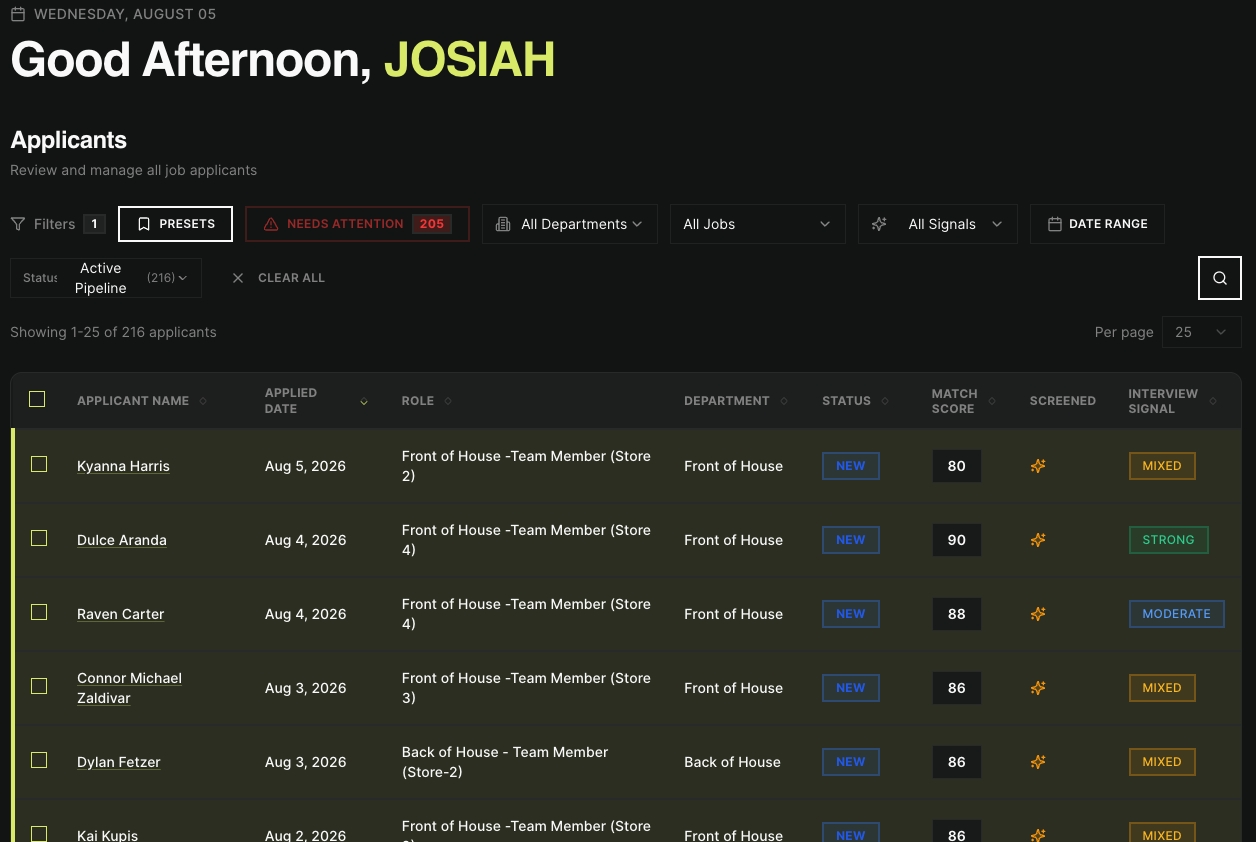Open Raven Carter applicant link
The height and width of the screenshot is (842, 1256).
pyautogui.click(x=121, y=614)
